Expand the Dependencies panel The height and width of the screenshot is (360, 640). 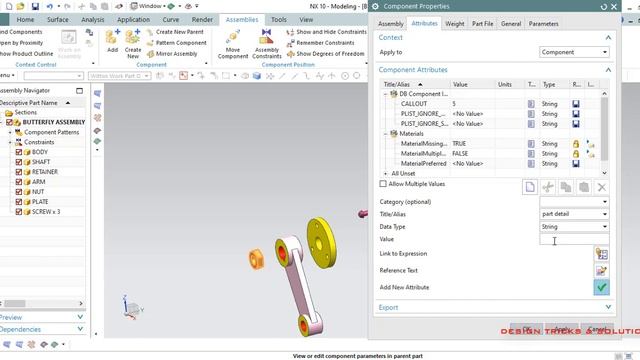tap(80, 329)
